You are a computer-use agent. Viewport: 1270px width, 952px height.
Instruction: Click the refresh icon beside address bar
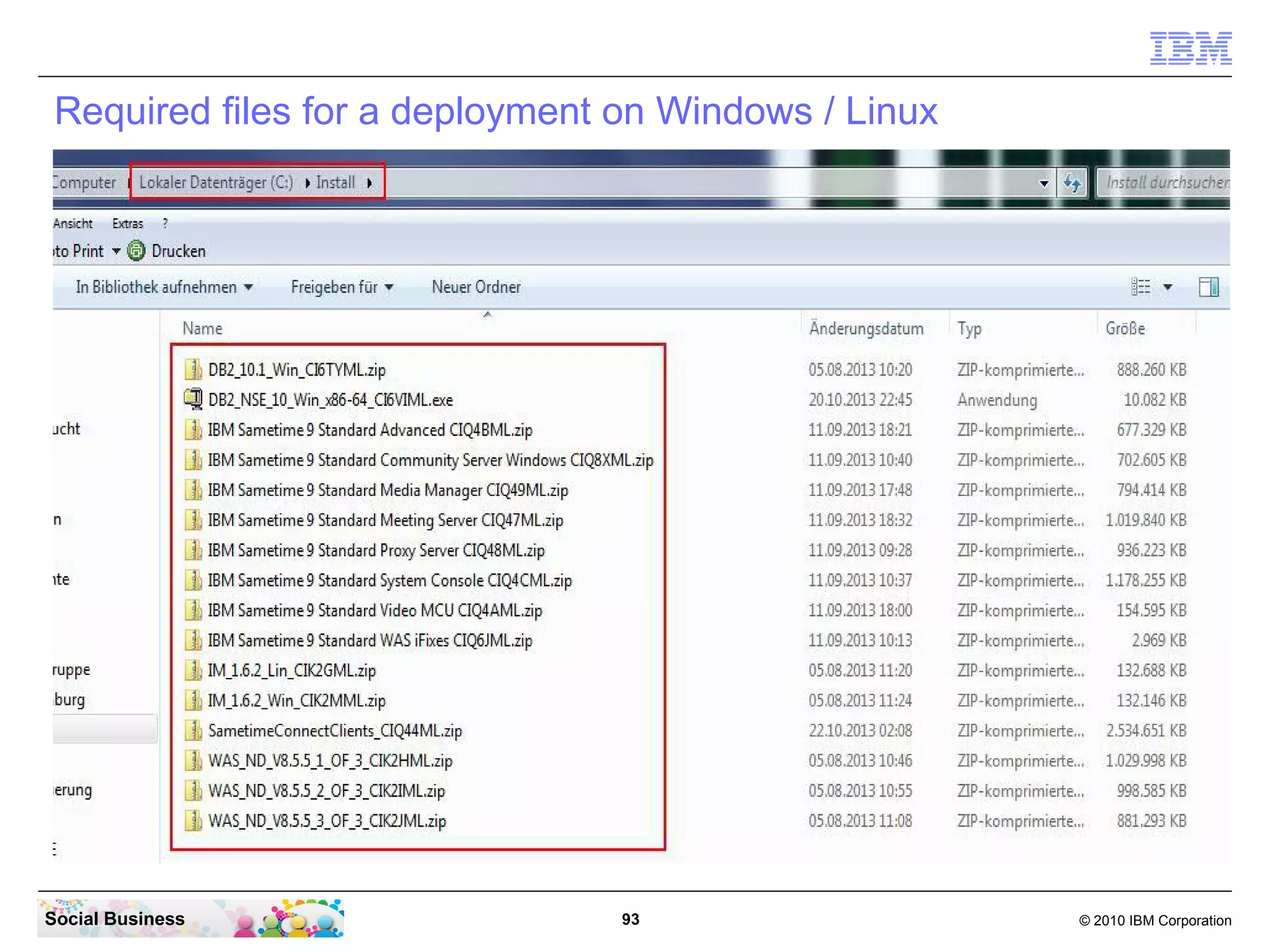click(1072, 183)
